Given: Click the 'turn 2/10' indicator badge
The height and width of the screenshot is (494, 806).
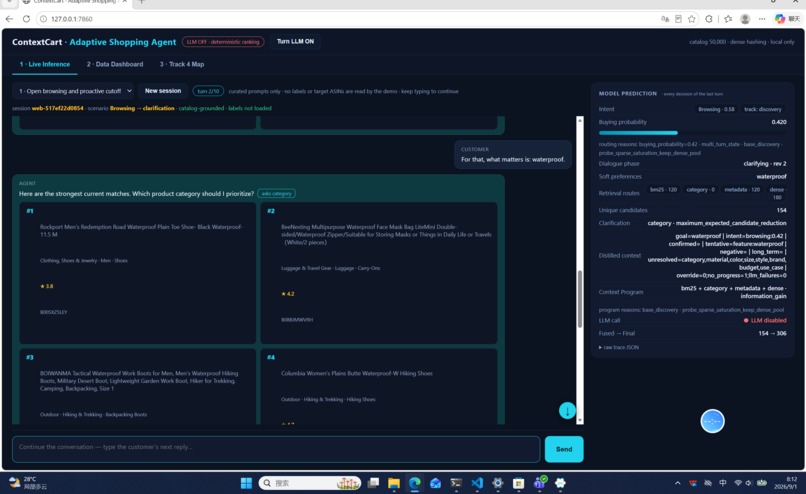Looking at the screenshot, I should 208,91.
